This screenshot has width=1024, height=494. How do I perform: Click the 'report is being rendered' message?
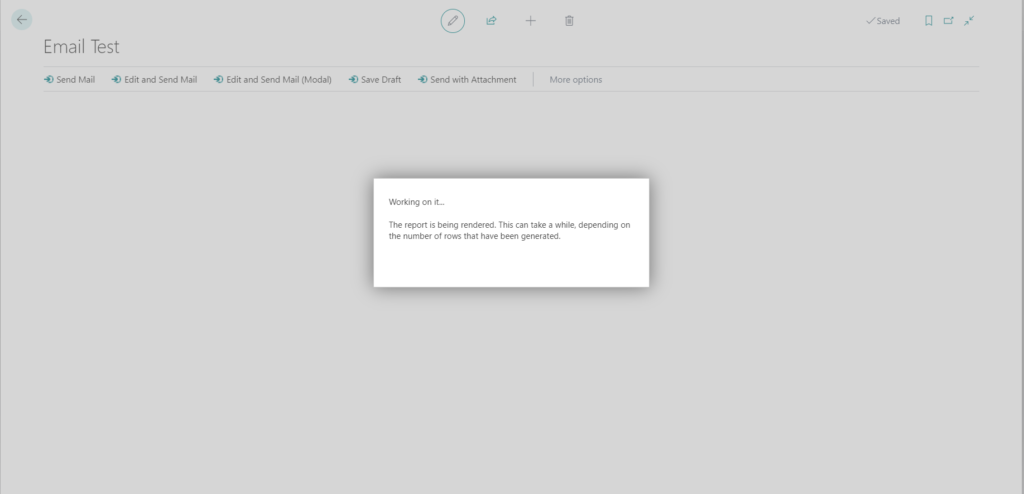(x=509, y=230)
